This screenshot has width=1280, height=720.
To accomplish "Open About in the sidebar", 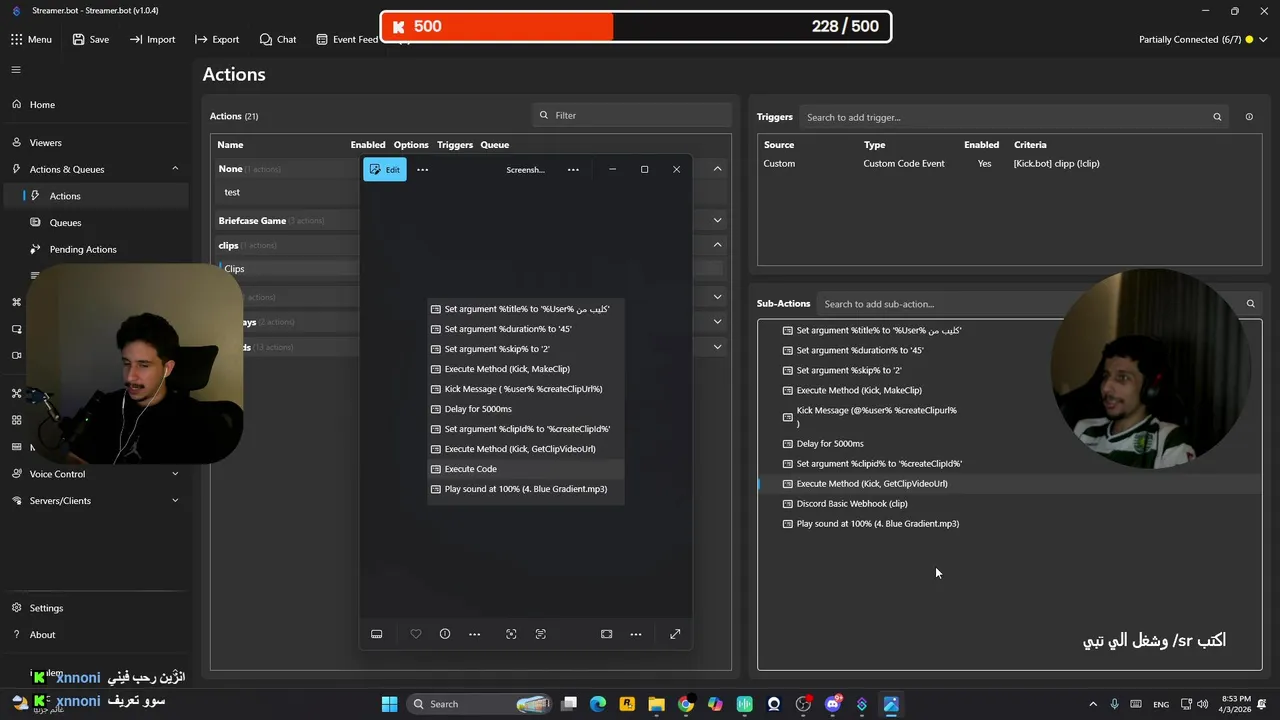I will pos(42,635).
